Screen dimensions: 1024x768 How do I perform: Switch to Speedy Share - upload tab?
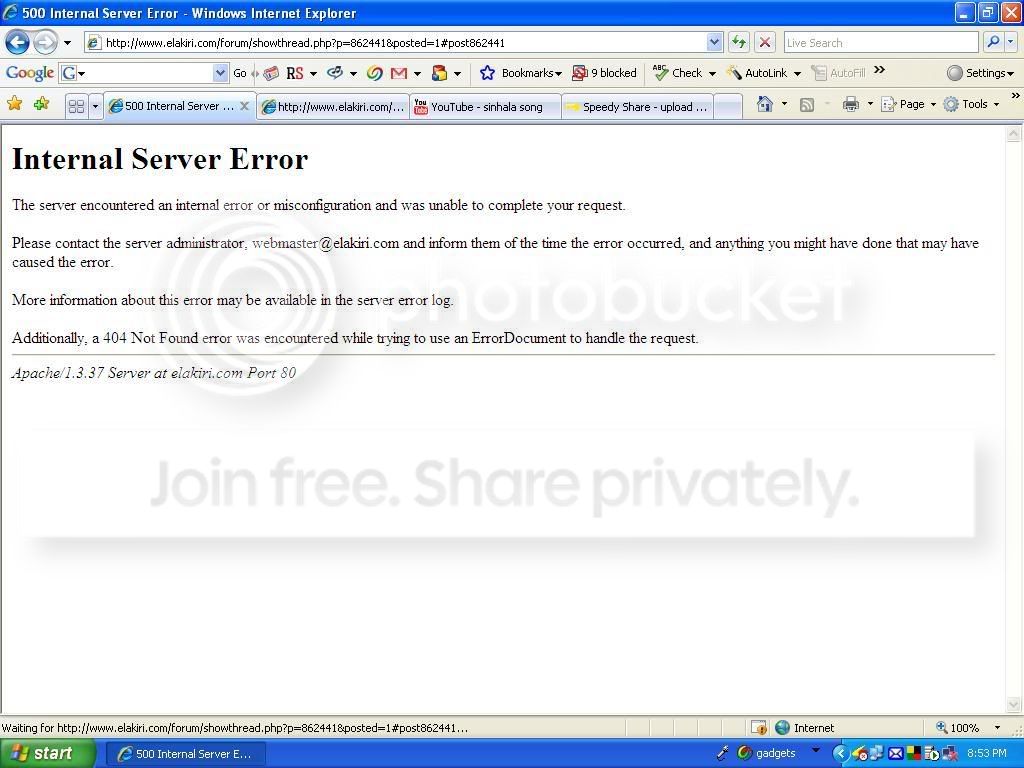[x=637, y=106]
